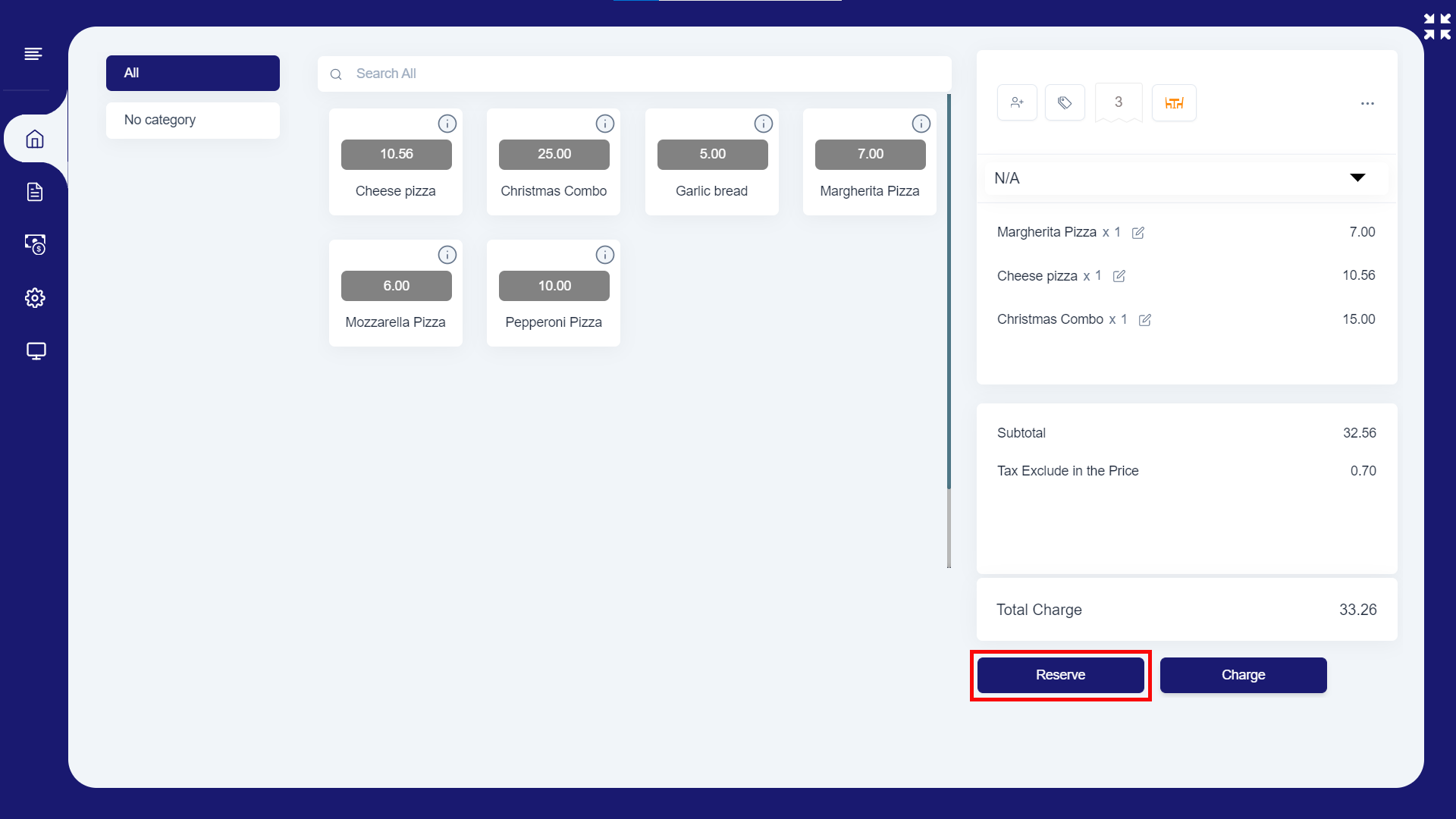Select the table seating icon
1456x819 pixels.
(x=1174, y=102)
